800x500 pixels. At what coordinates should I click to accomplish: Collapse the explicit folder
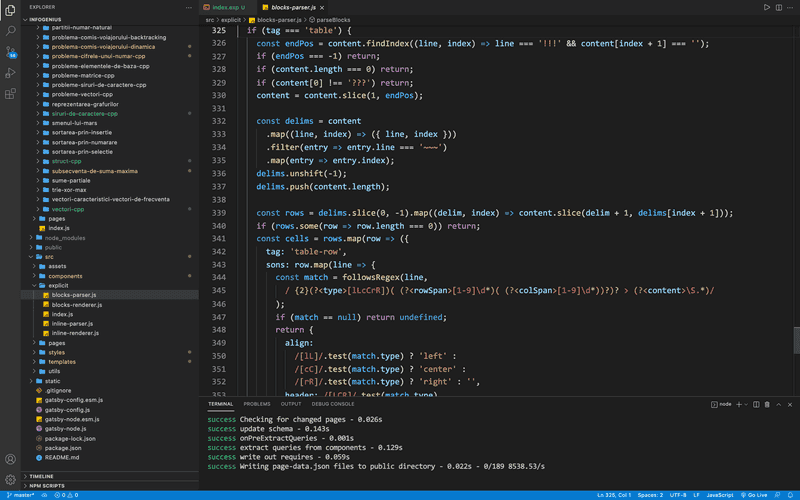click(x=58, y=285)
